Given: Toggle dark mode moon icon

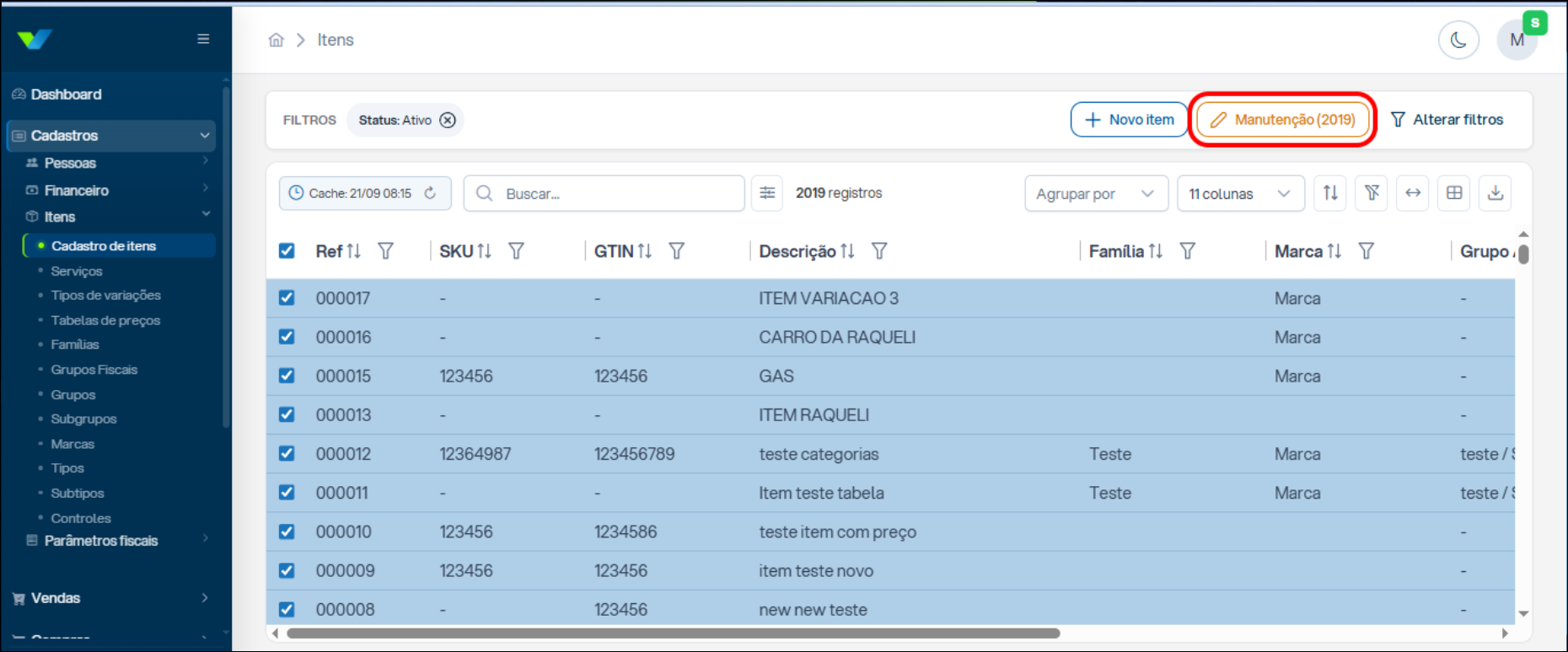Looking at the screenshot, I should click(1458, 40).
